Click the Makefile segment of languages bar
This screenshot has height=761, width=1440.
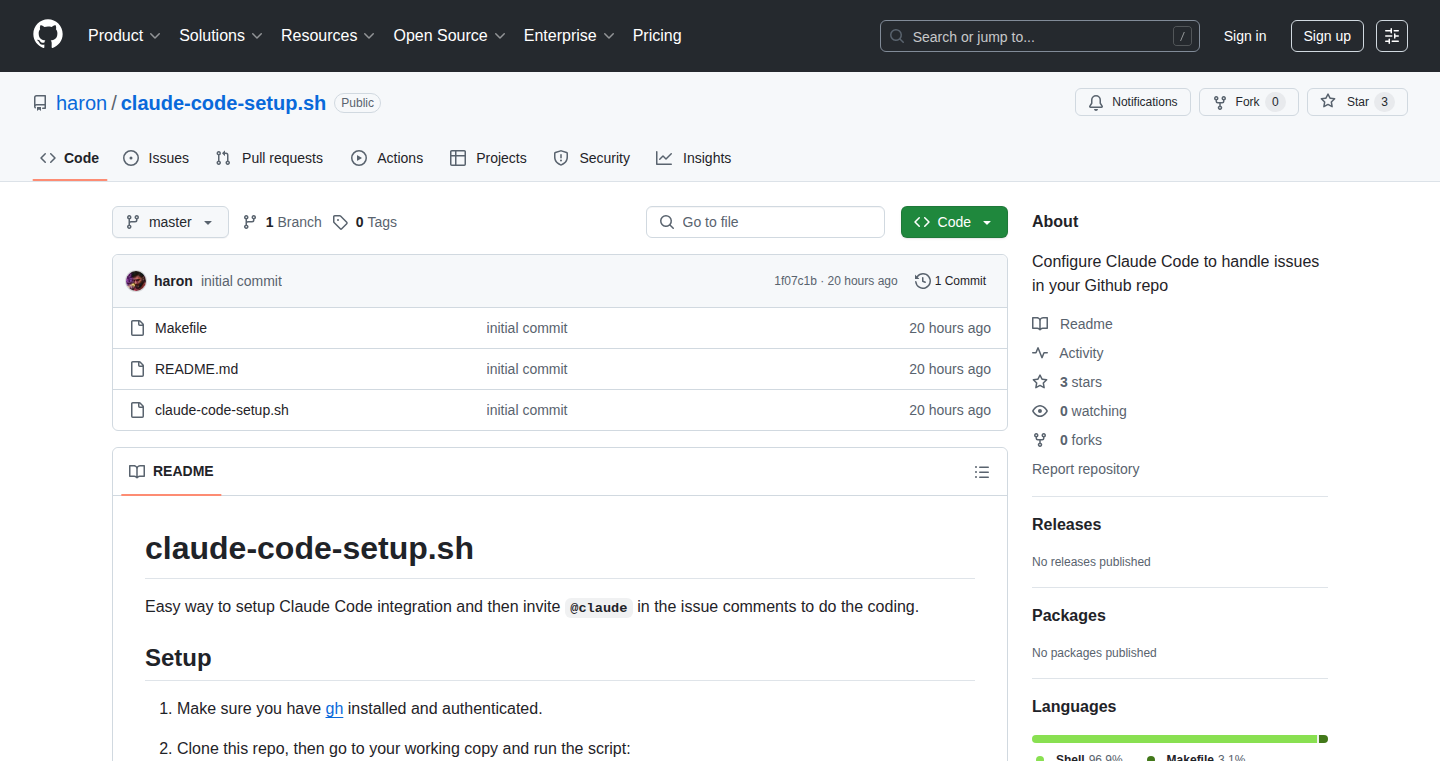click(x=1323, y=739)
